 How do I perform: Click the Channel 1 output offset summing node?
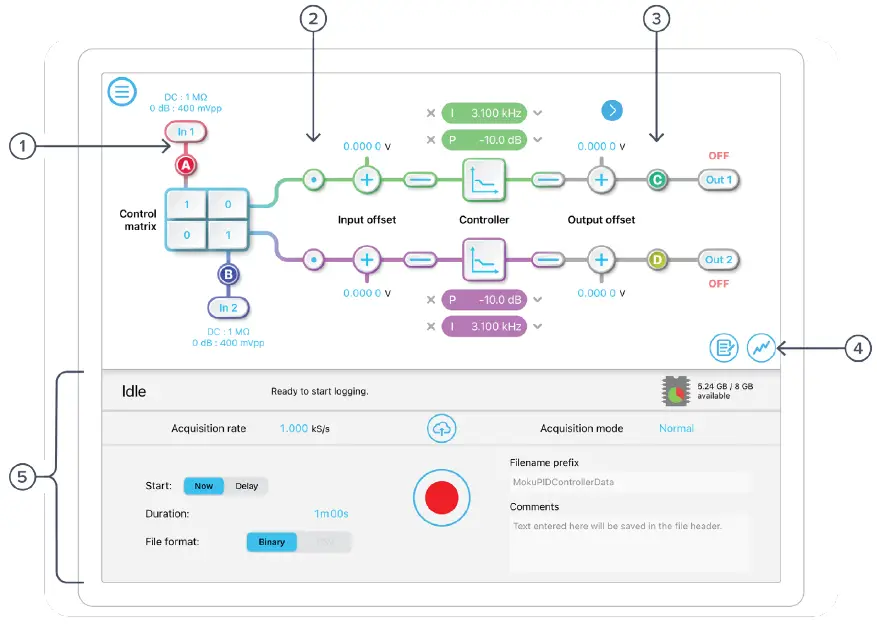tap(600, 180)
